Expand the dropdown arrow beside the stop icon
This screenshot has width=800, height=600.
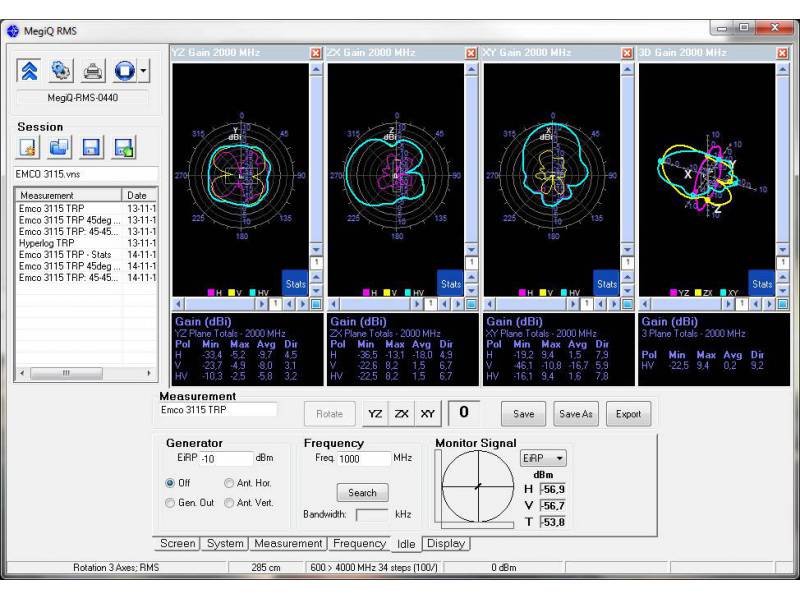145,71
